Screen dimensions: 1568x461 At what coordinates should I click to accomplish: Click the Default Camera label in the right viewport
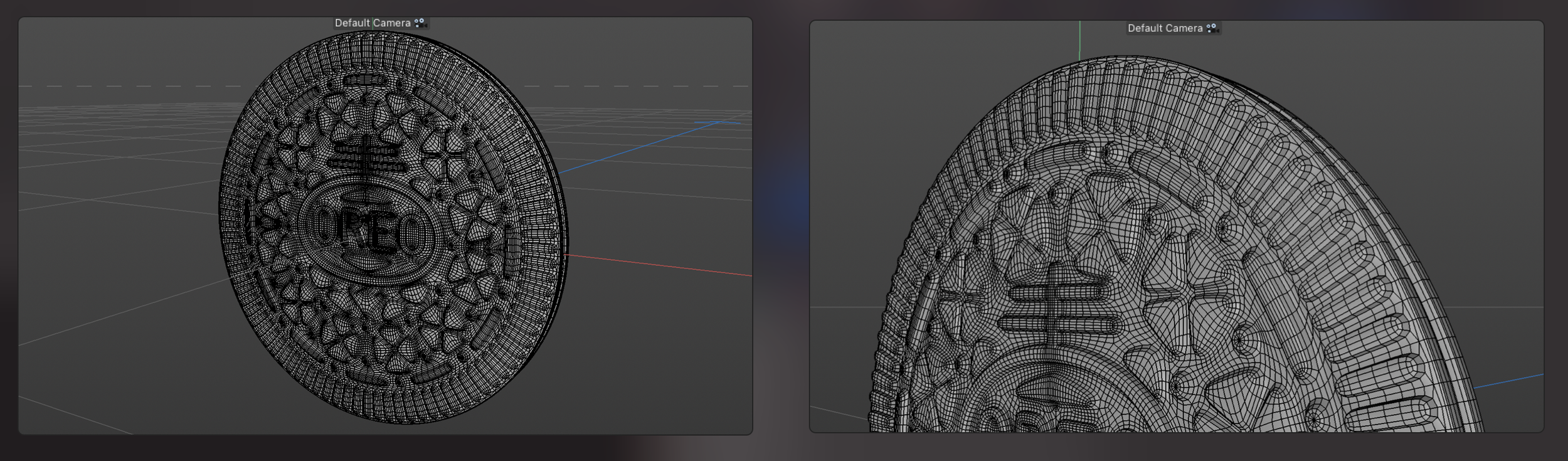click(1165, 28)
